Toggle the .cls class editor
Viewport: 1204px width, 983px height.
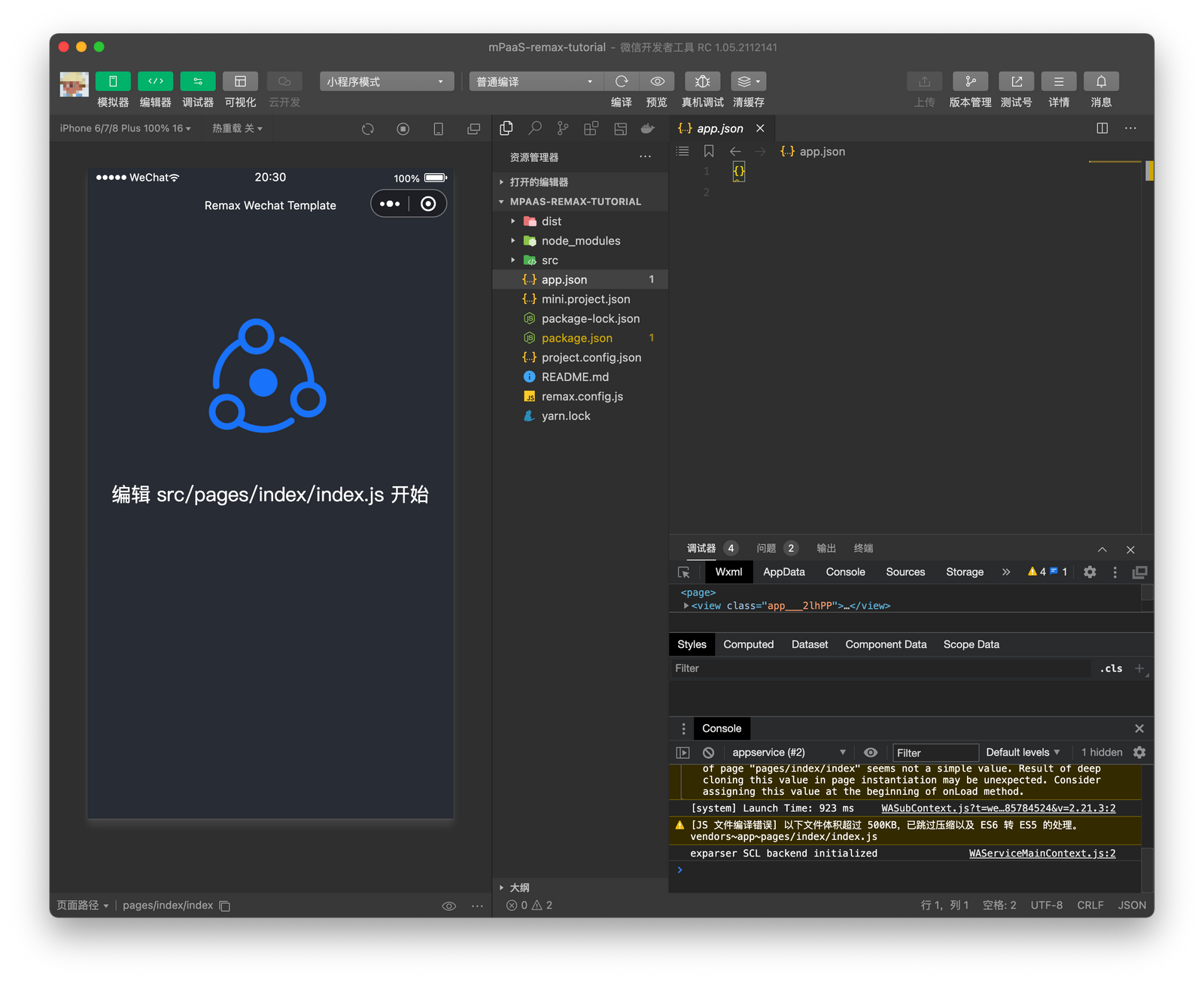[x=1111, y=668]
